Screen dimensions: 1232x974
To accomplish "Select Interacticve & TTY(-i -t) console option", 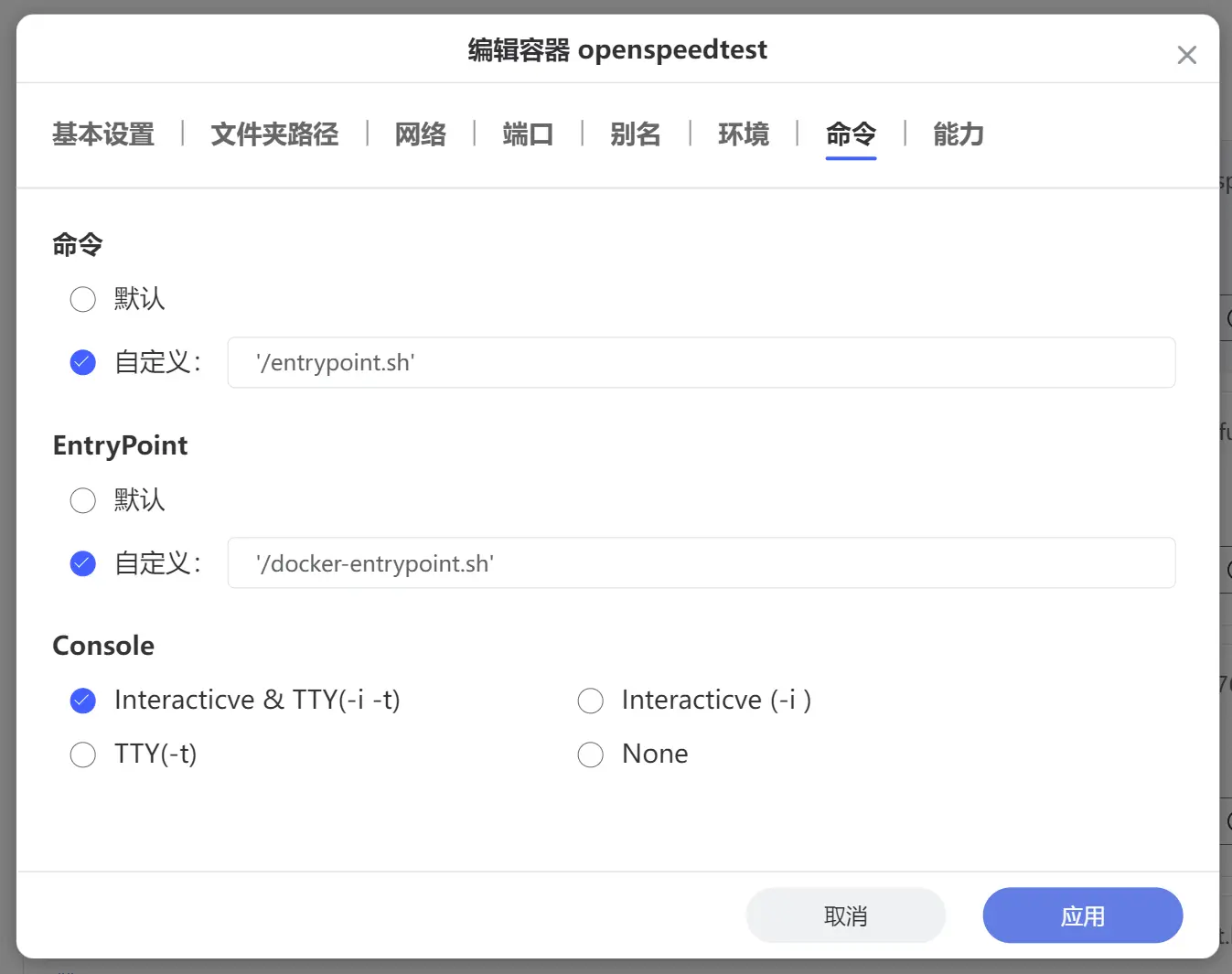I will click(83, 701).
